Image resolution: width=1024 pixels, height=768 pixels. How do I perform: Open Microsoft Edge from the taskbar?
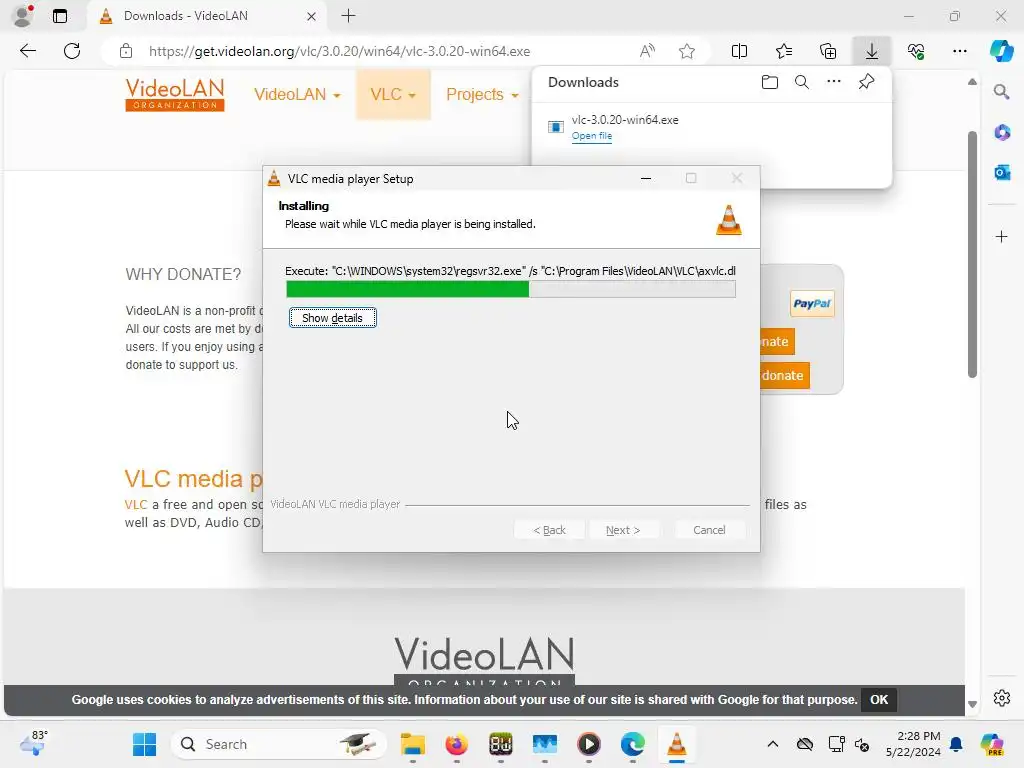[x=632, y=744]
